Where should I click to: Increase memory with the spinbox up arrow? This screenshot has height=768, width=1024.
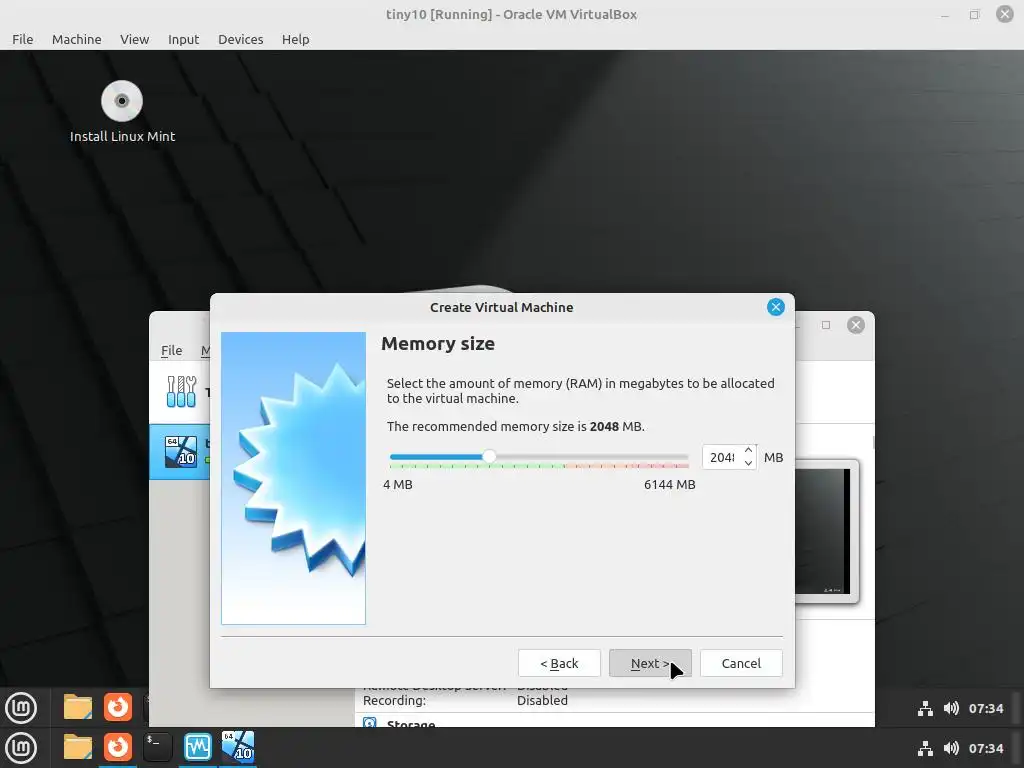click(x=748, y=451)
